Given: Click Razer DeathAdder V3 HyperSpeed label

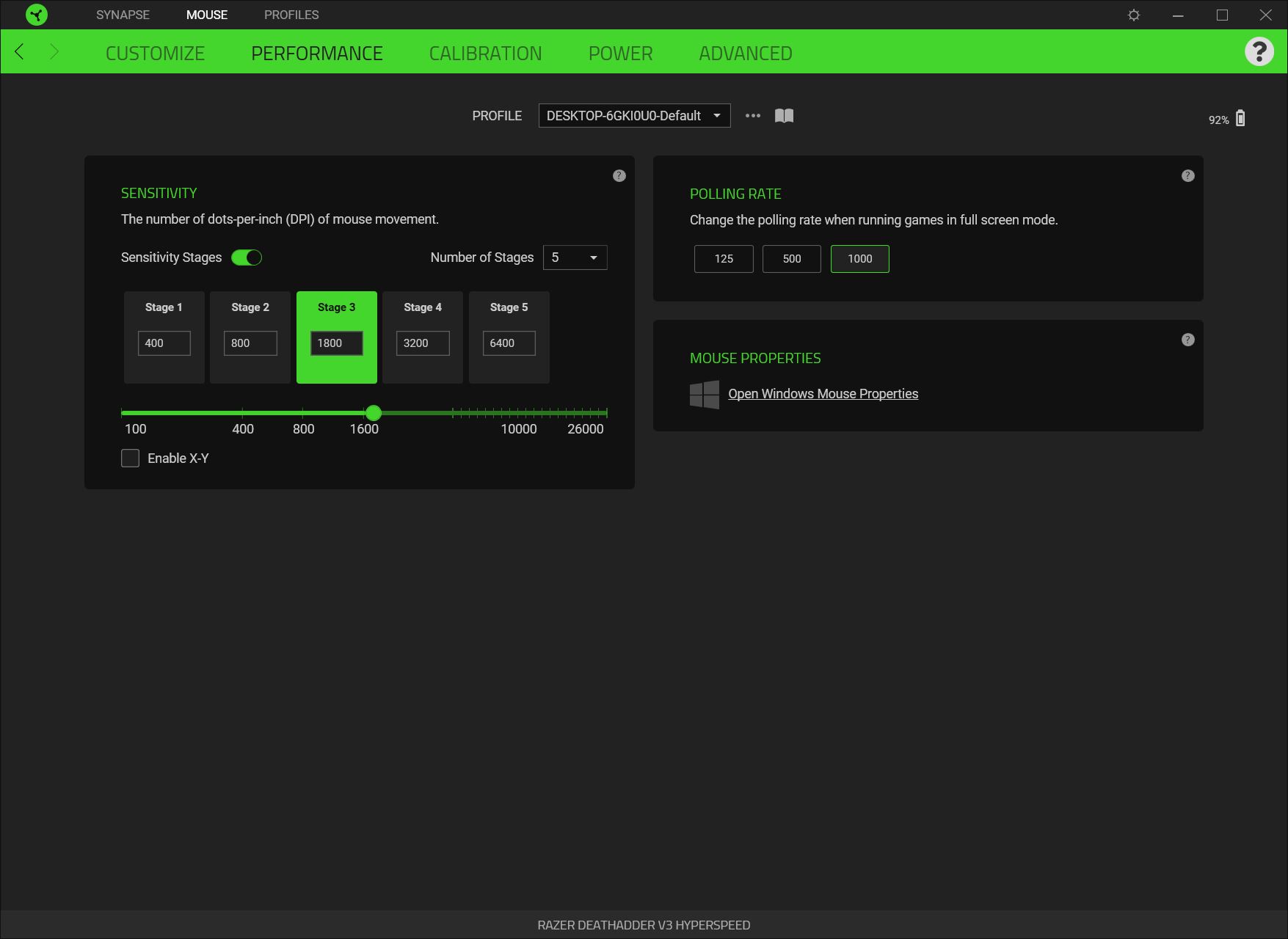Looking at the screenshot, I should click(x=644, y=925).
